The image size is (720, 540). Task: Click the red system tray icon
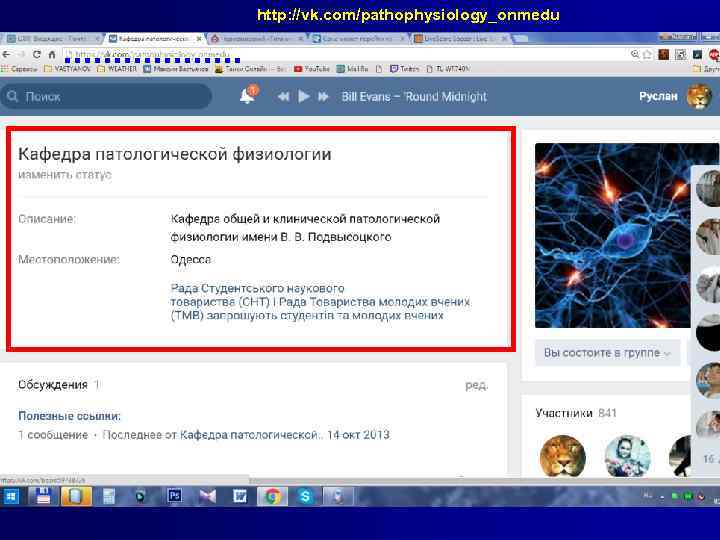[x=701, y=497]
